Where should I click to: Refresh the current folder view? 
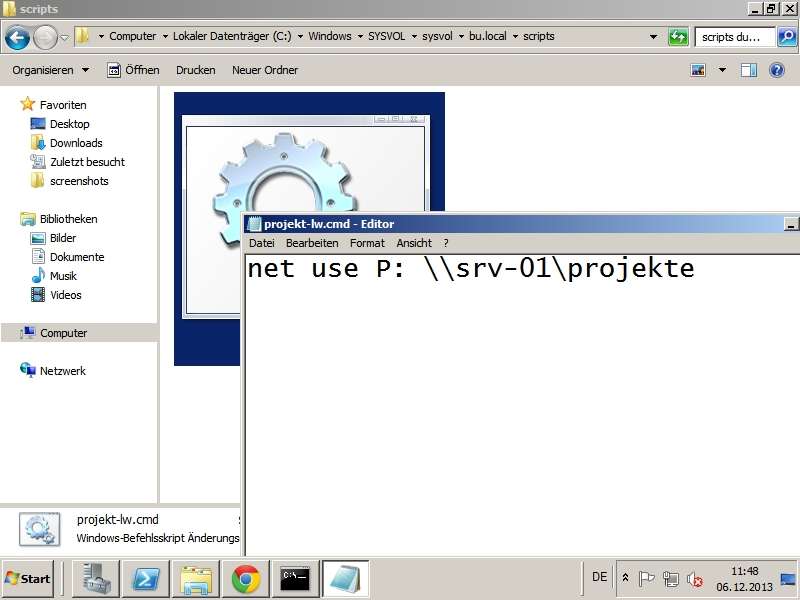678,36
